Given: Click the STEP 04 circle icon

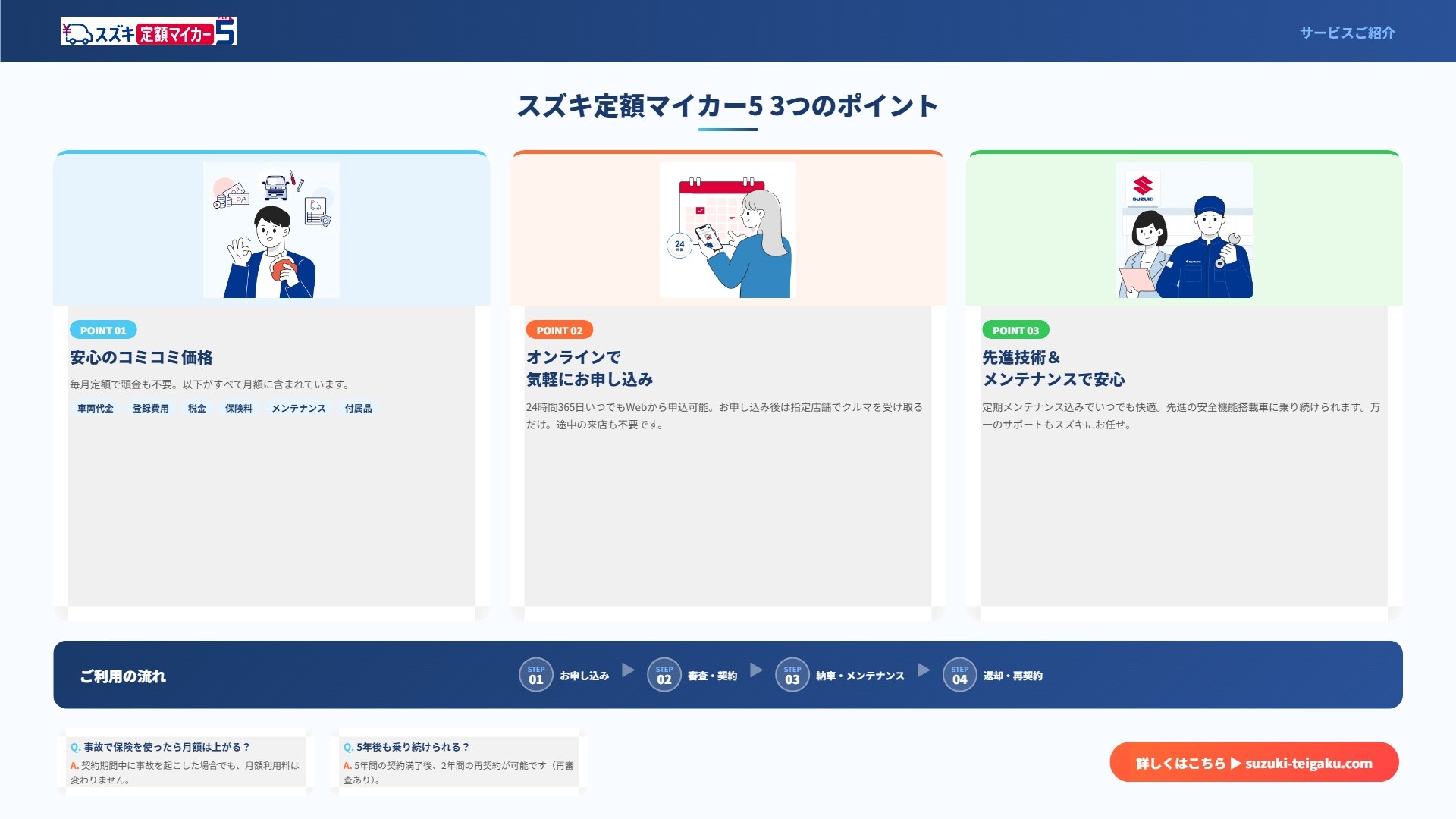Looking at the screenshot, I should [x=960, y=675].
